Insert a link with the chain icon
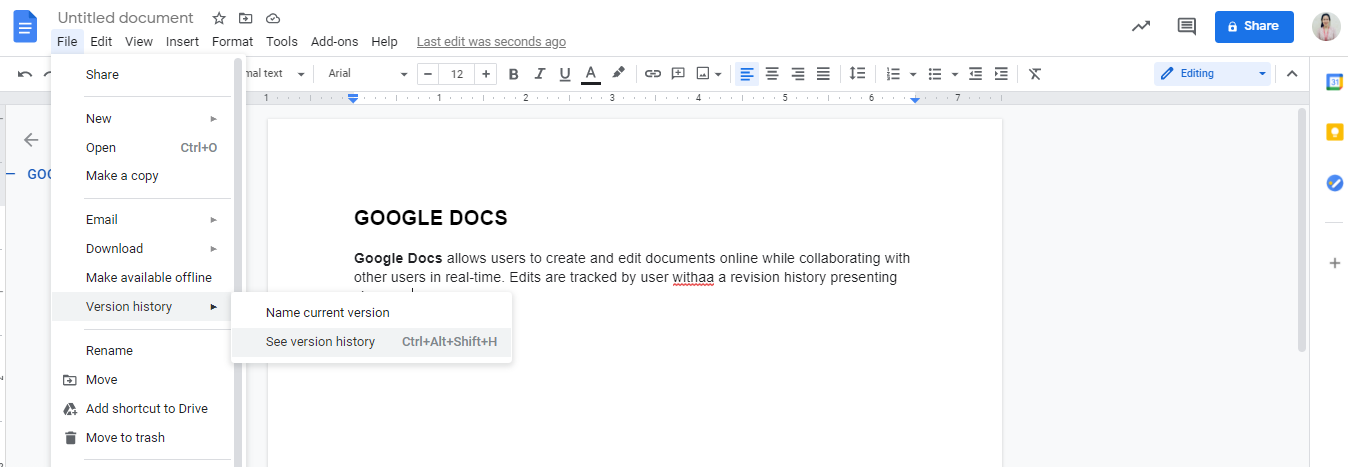Image resolution: width=1348 pixels, height=467 pixels. [x=653, y=74]
